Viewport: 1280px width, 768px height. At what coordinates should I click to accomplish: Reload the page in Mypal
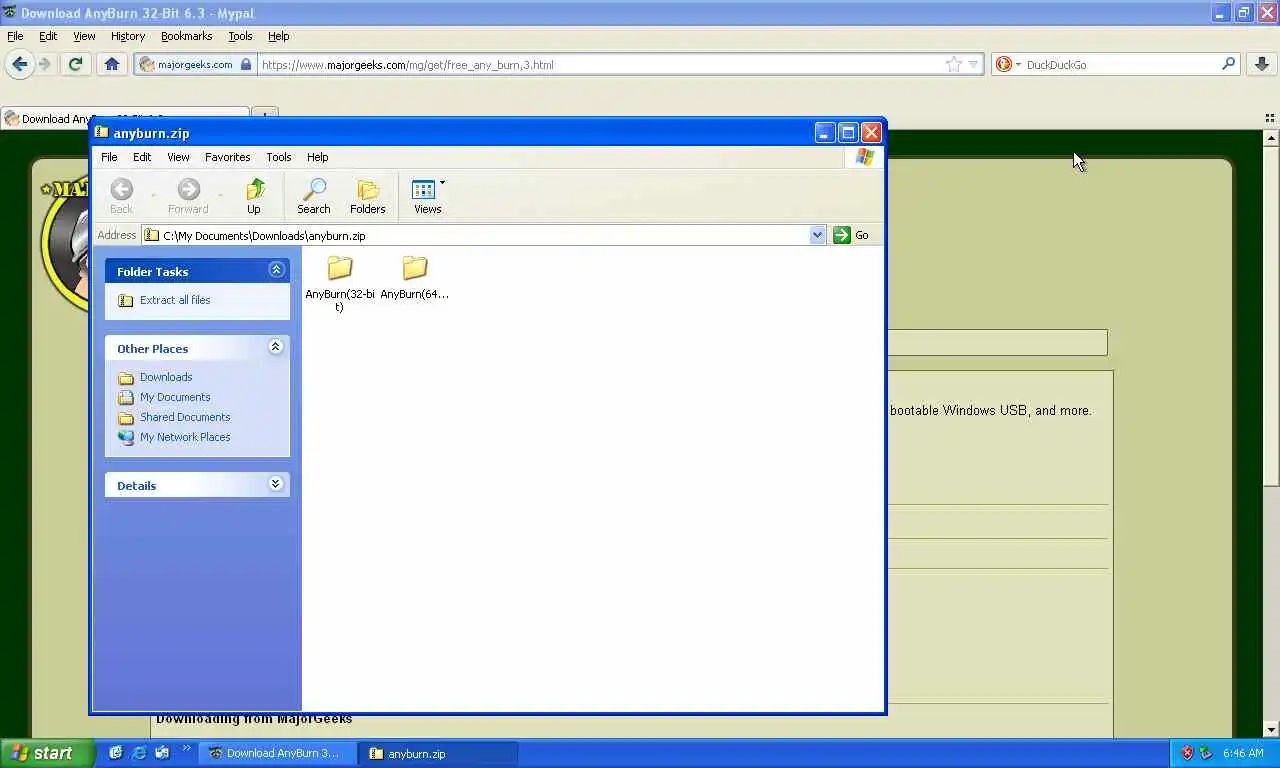[75, 64]
